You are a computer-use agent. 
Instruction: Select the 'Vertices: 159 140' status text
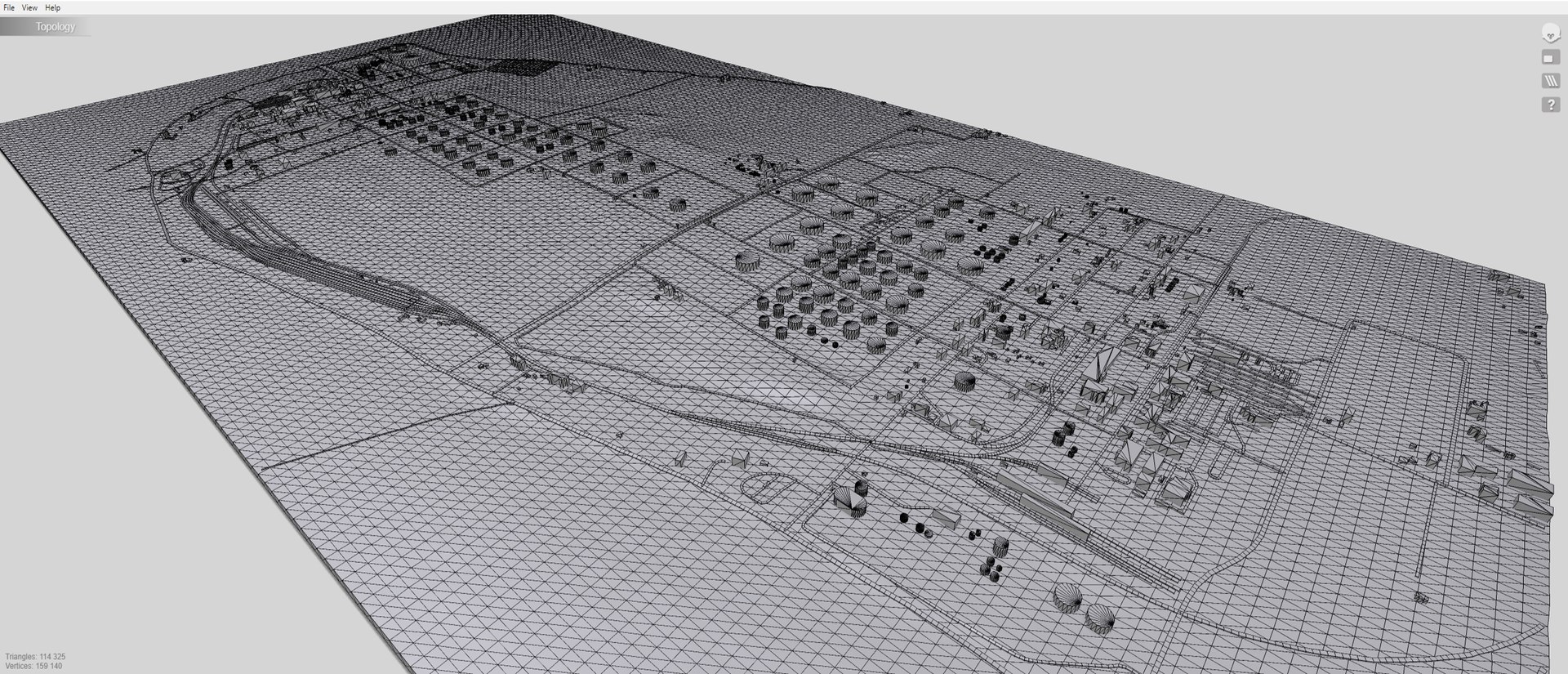(33, 667)
